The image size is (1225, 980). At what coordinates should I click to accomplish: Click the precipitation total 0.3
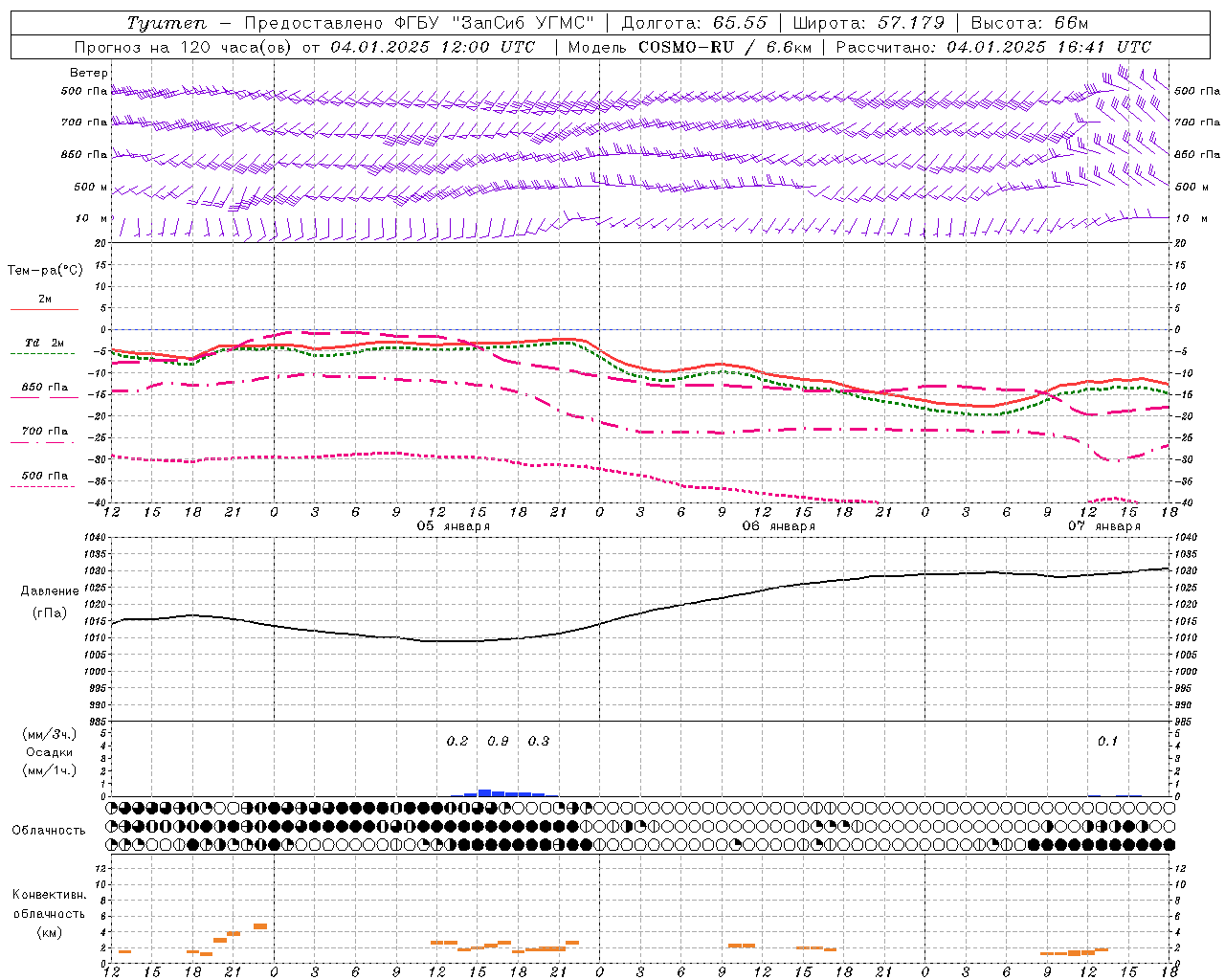click(x=539, y=742)
